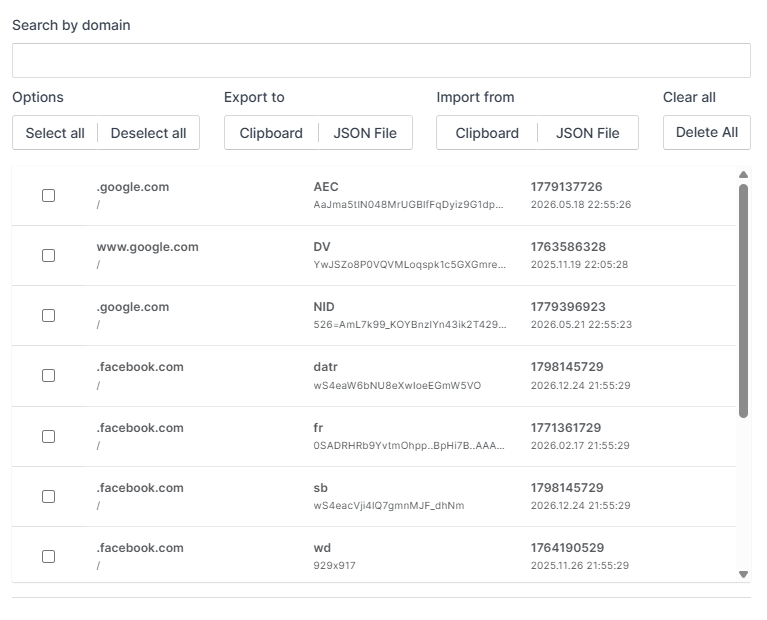Click the Deselect all button
This screenshot has width=767, height=620.
[149, 133]
